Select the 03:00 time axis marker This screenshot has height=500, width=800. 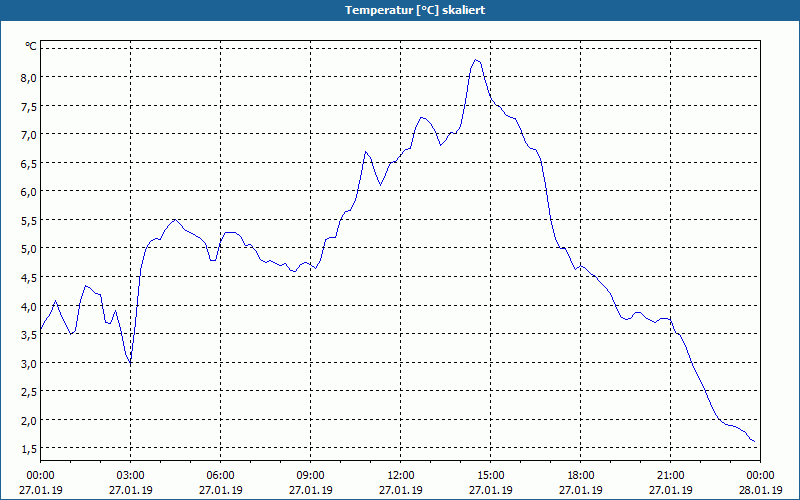click(x=131, y=476)
